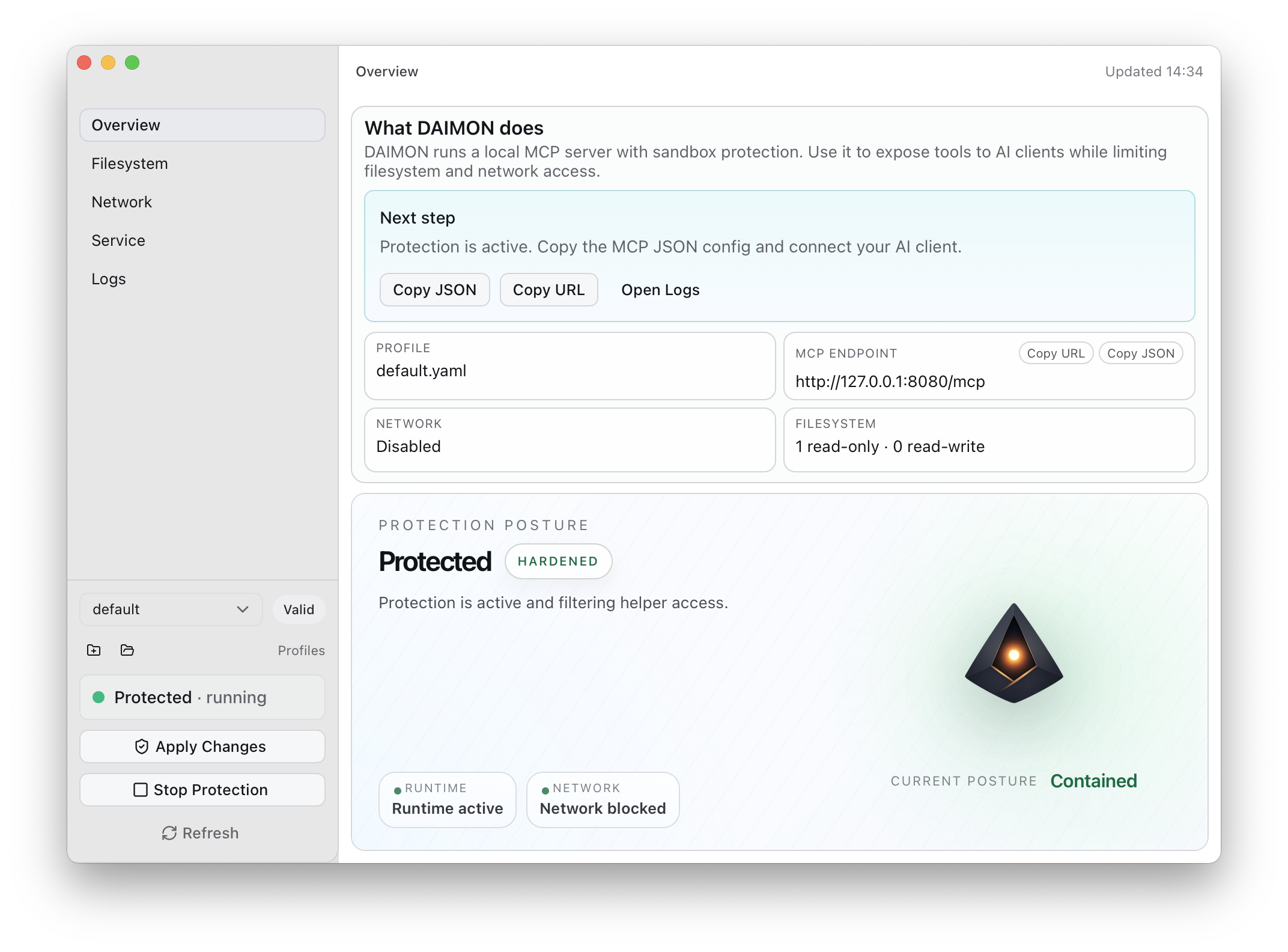Create a new profile with the folder-plus icon

[x=94, y=650]
